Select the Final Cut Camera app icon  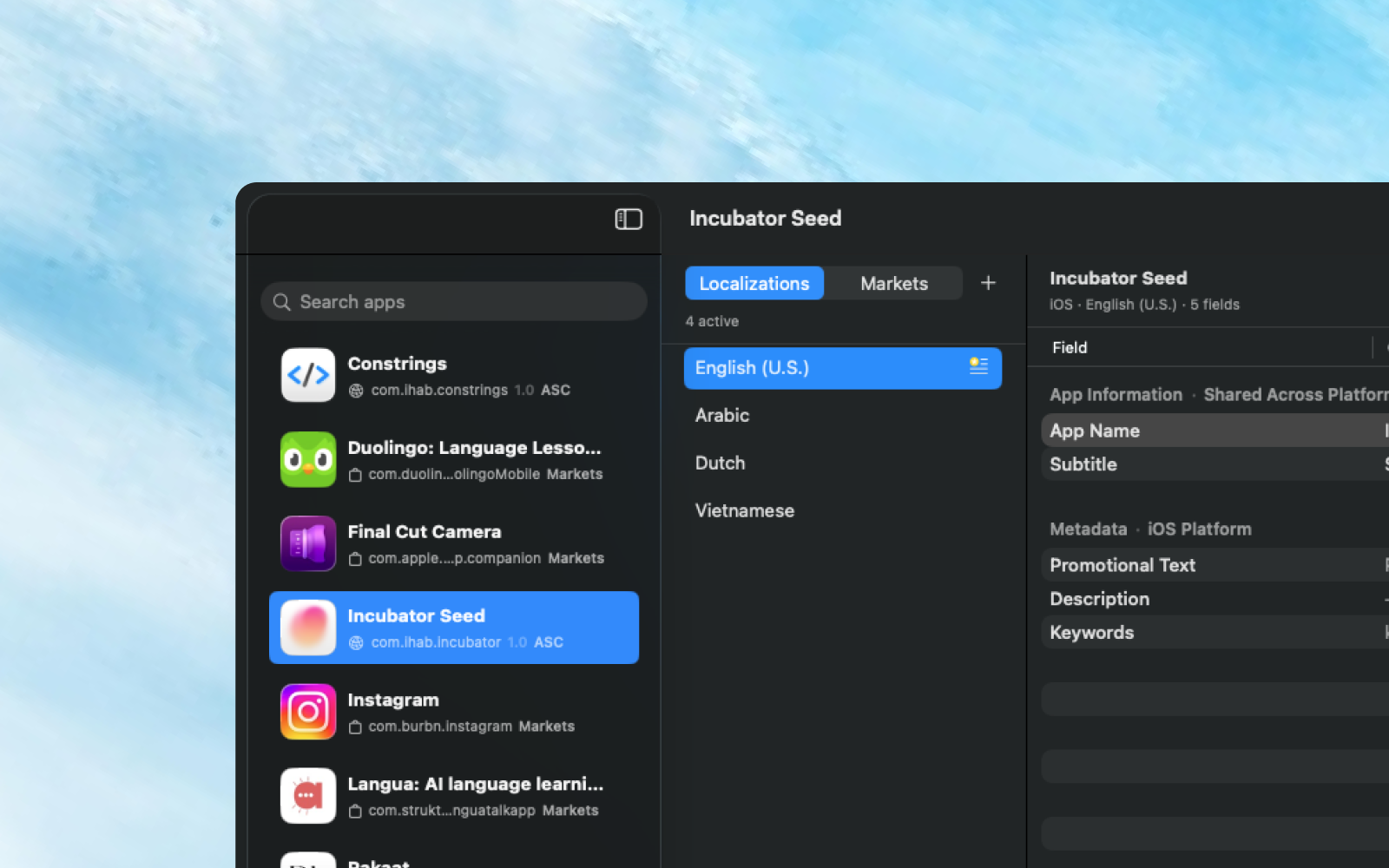click(x=308, y=543)
